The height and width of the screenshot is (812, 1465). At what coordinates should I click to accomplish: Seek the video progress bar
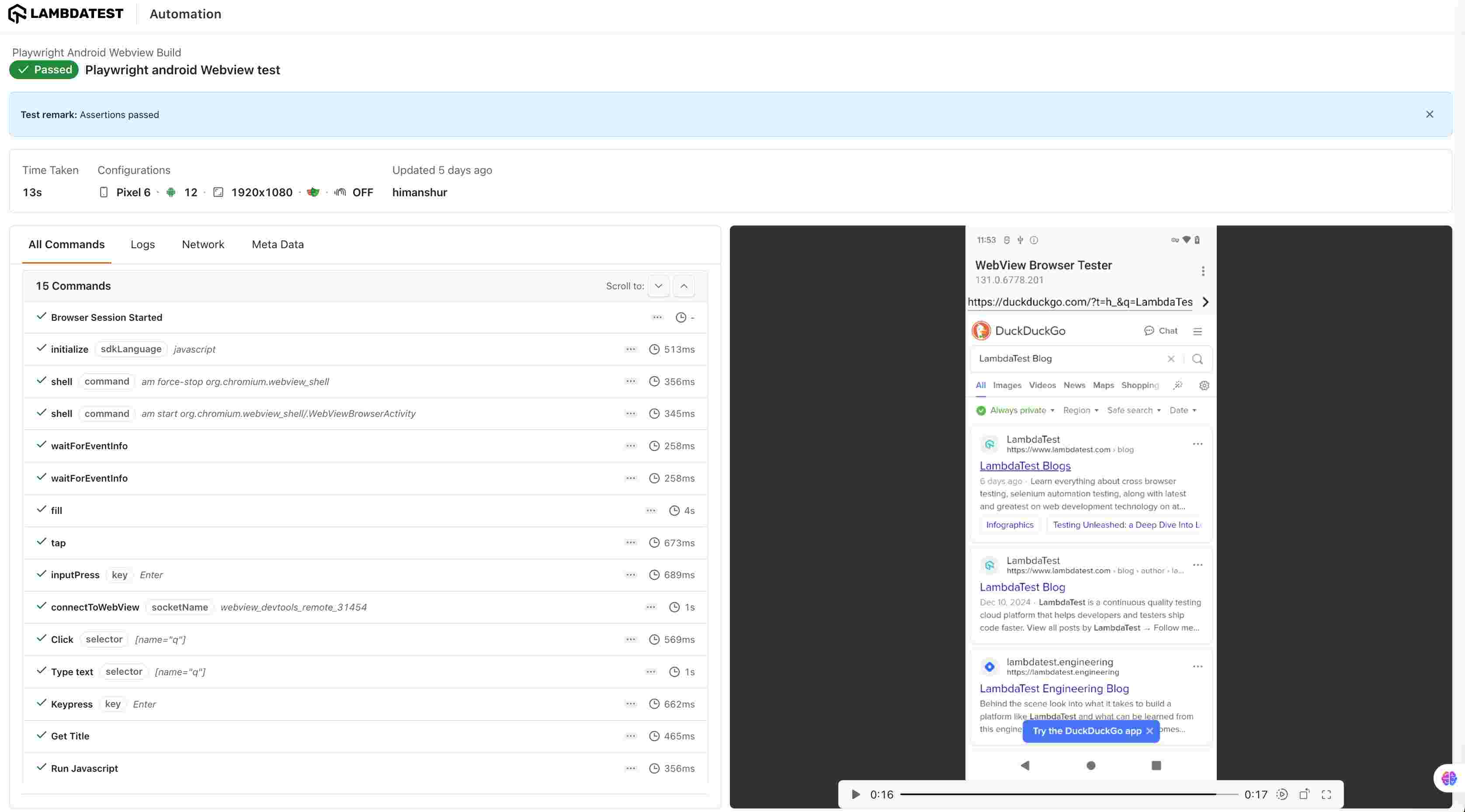(x=1058, y=795)
